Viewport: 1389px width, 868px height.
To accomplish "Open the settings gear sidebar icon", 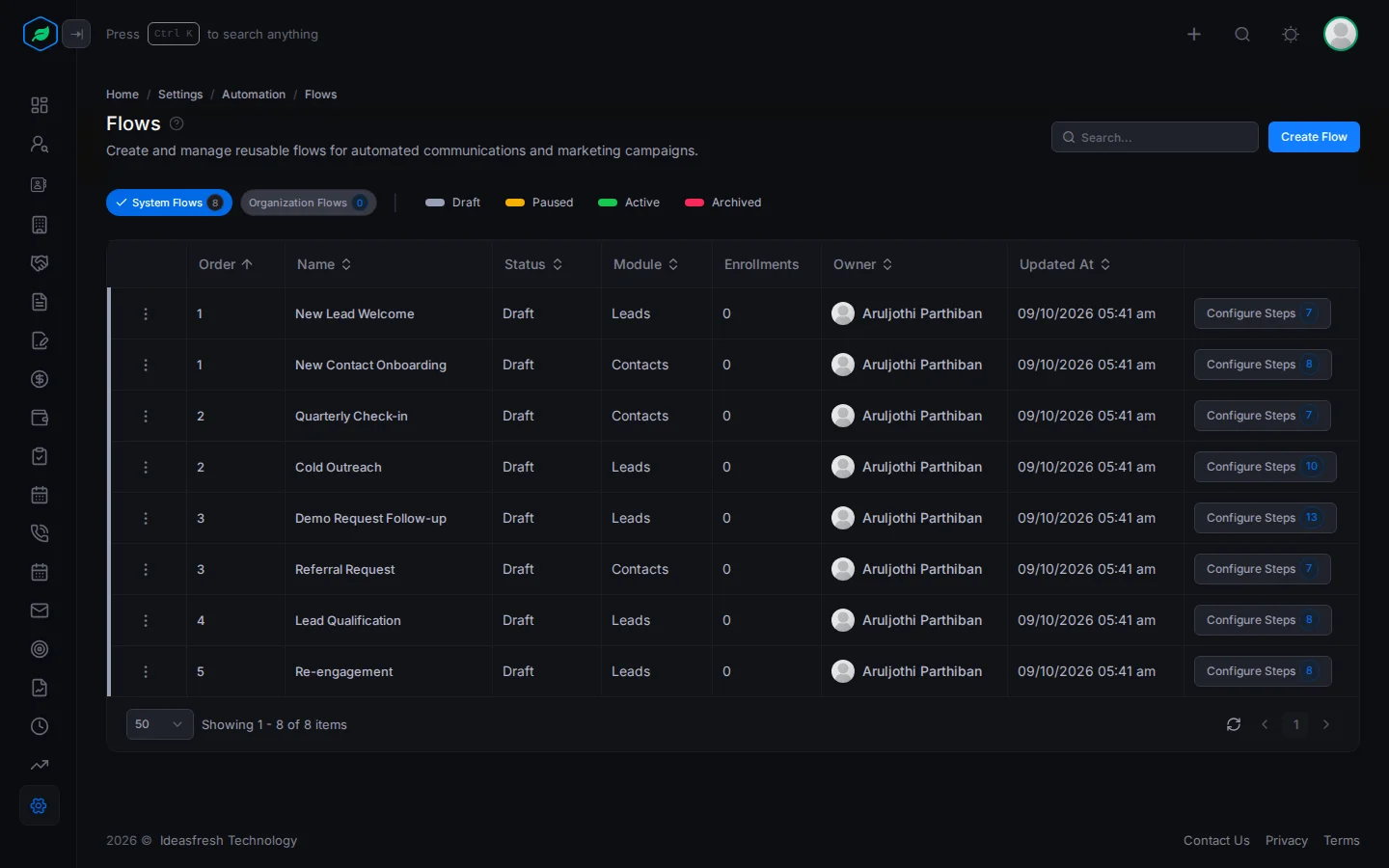I will pyautogui.click(x=40, y=805).
